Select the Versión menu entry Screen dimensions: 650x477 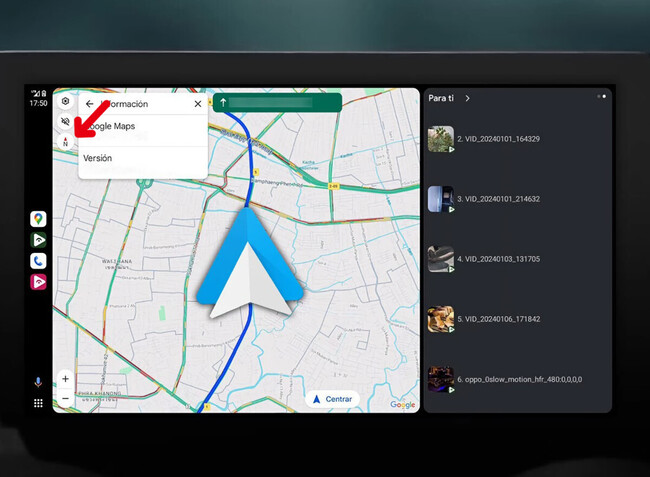point(98,158)
